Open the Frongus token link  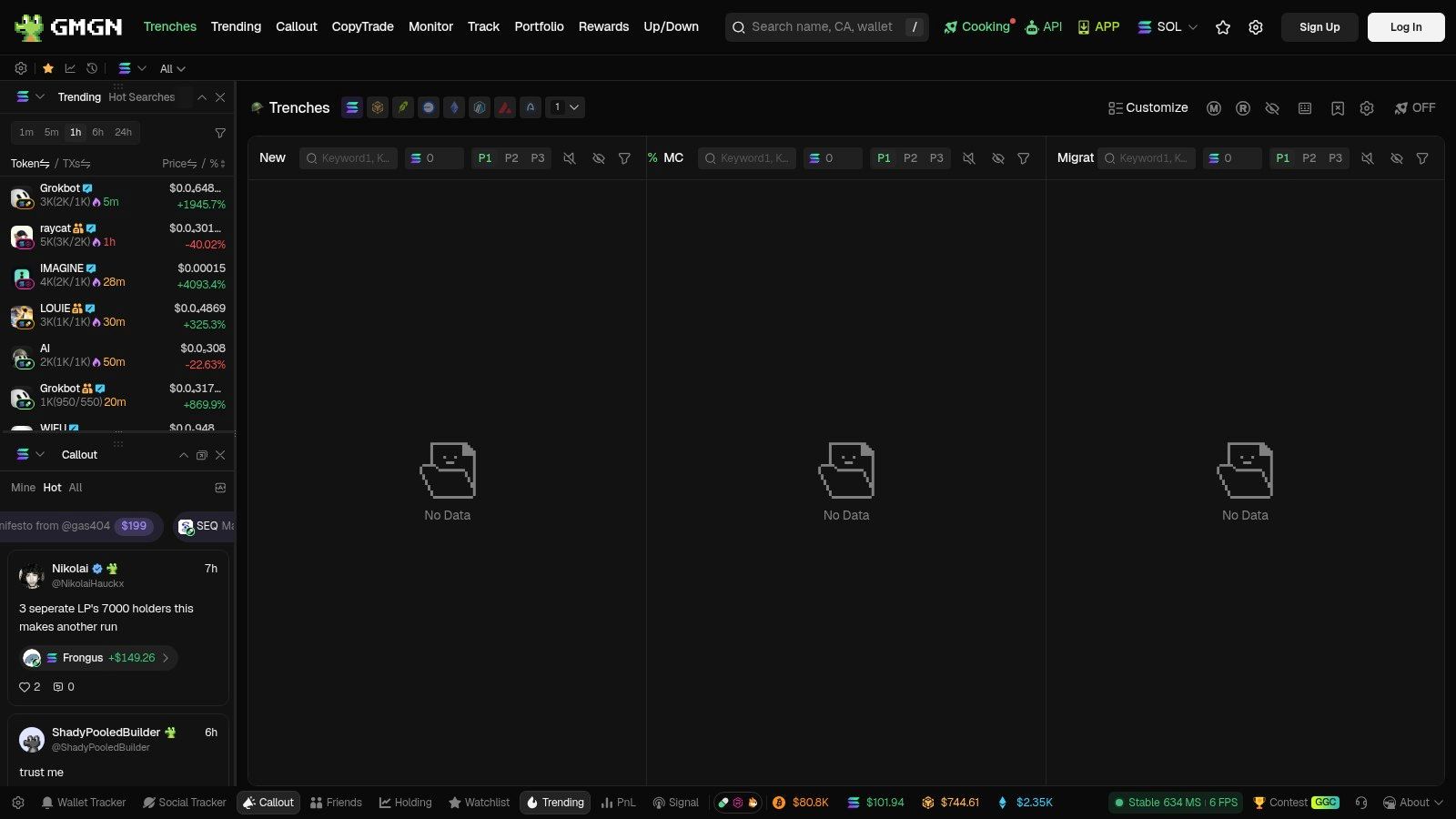pos(98,658)
